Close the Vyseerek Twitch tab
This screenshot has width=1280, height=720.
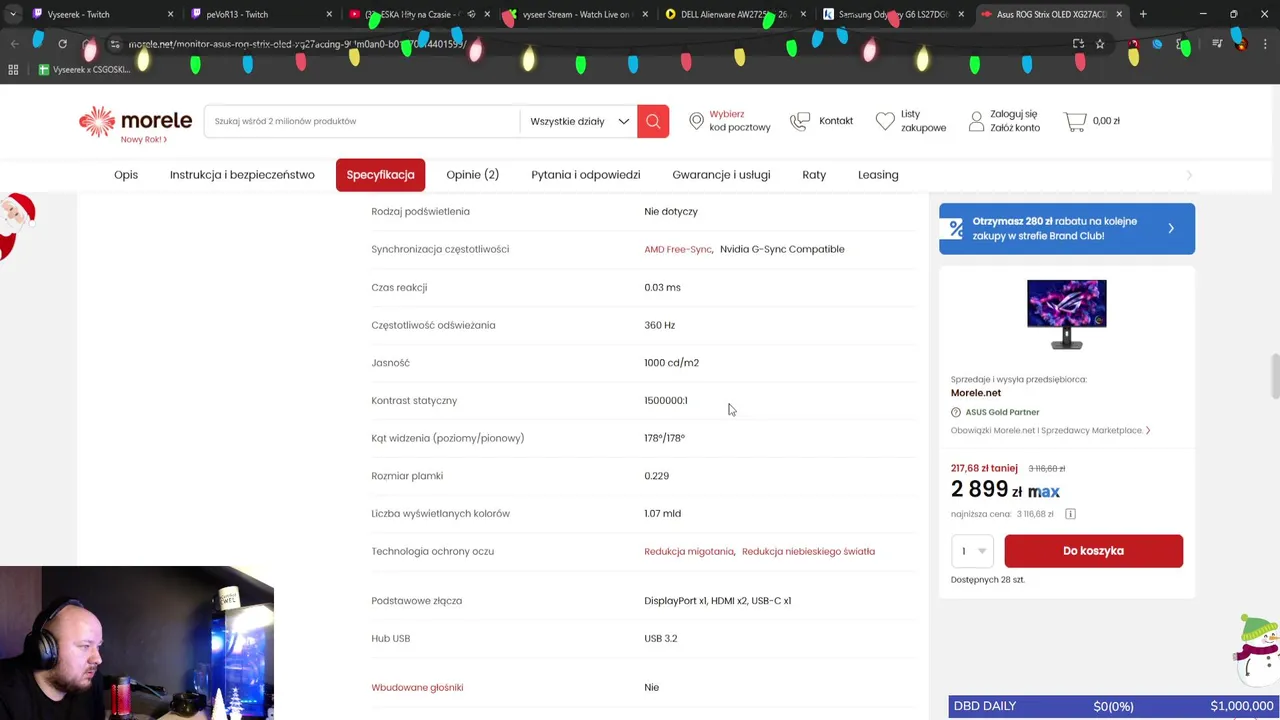point(170,14)
